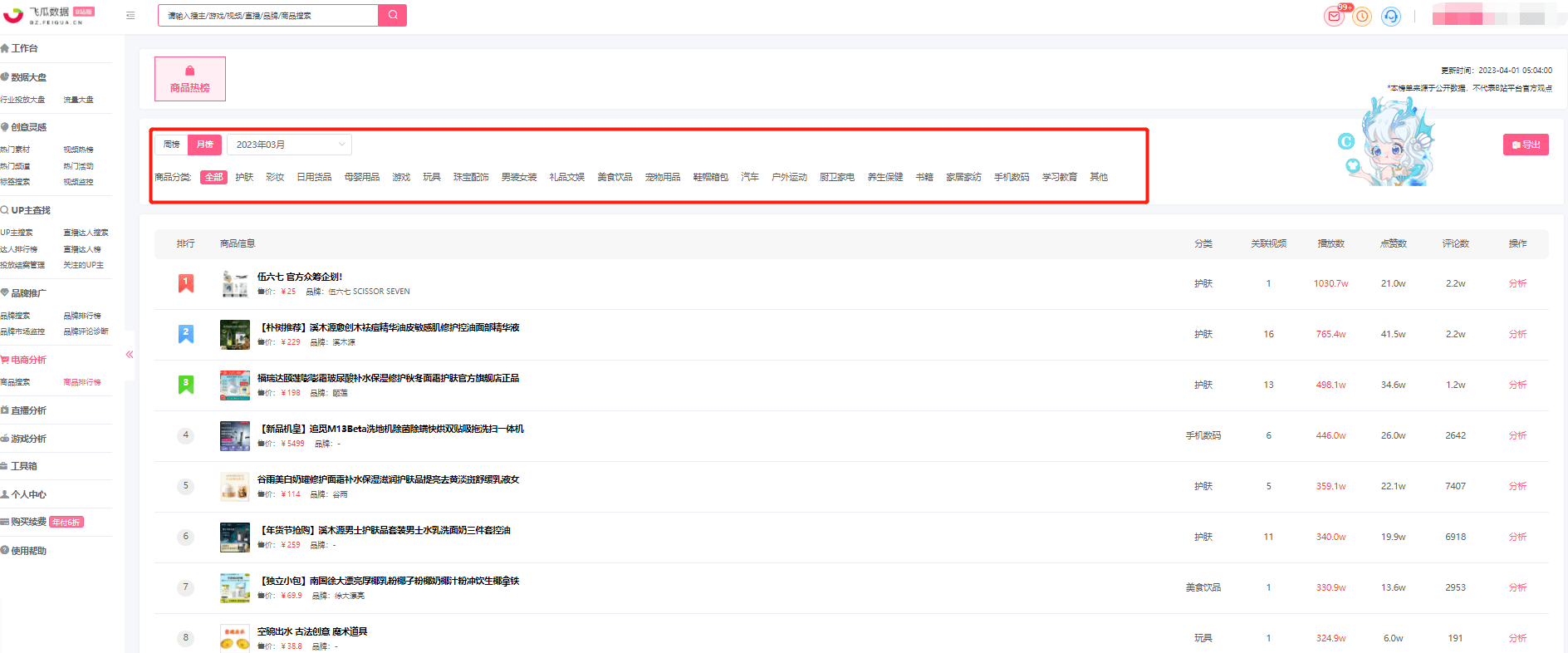This screenshot has width=1568, height=653.
Task: Click the 导出 export button
Action: pyautogui.click(x=1526, y=145)
